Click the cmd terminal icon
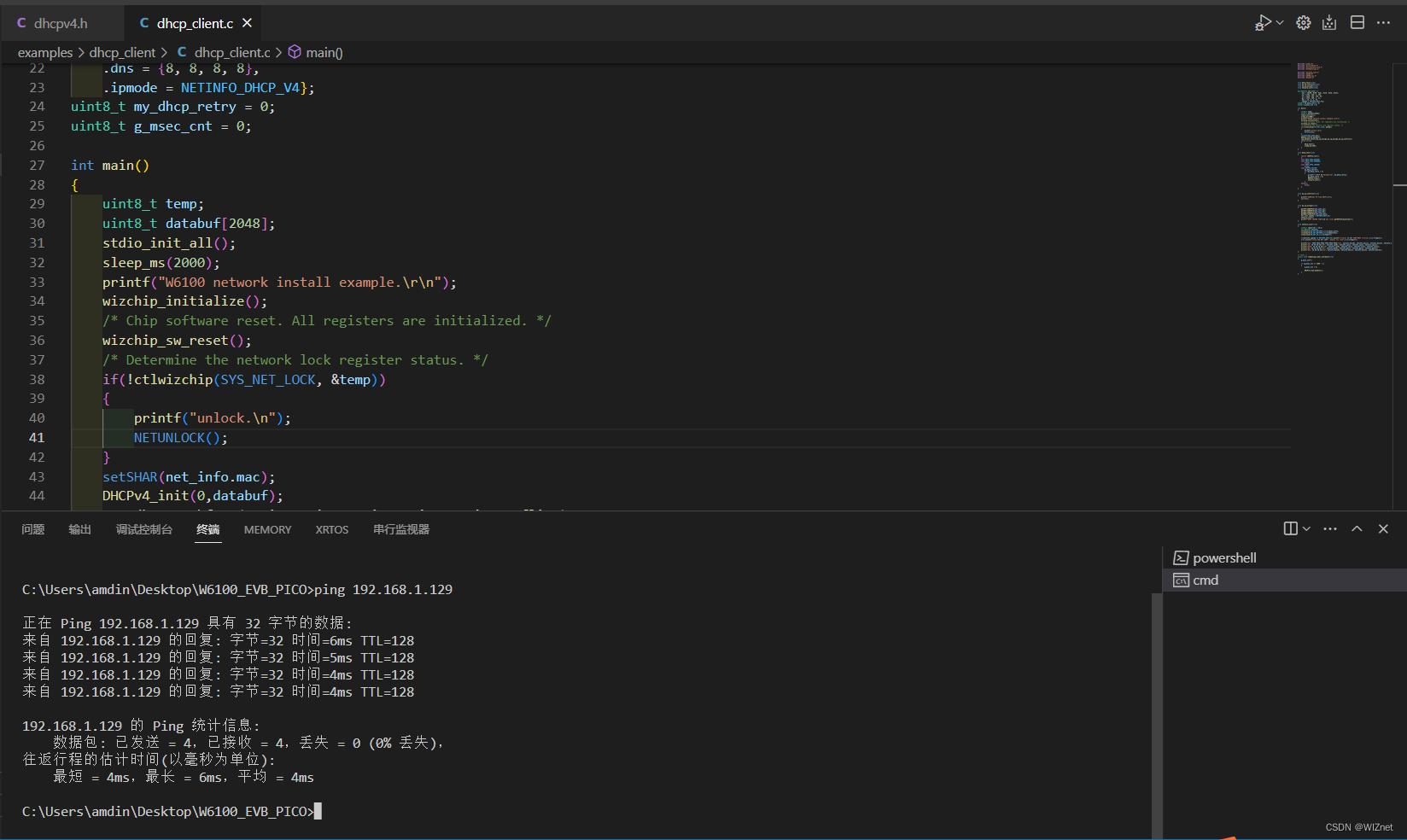Image resolution: width=1407 pixels, height=840 pixels. (x=1181, y=580)
